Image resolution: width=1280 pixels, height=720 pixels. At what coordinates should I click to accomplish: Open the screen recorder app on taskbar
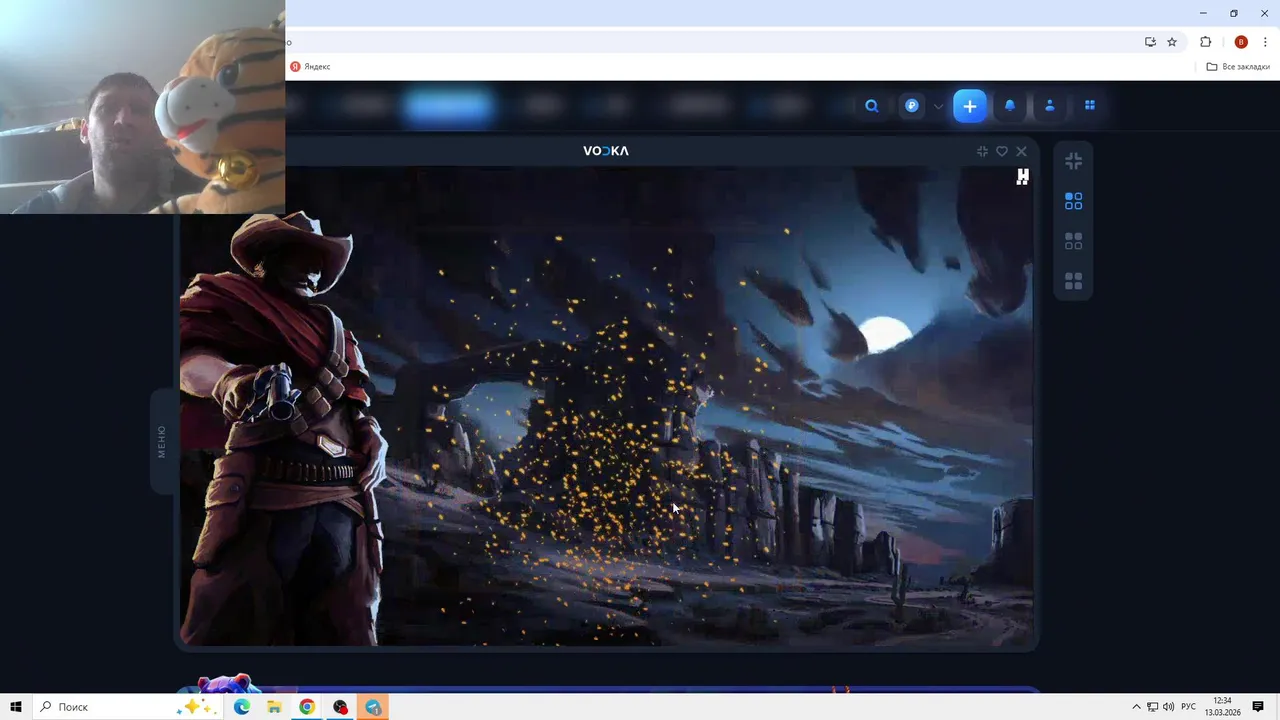pyautogui.click(x=340, y=707)
